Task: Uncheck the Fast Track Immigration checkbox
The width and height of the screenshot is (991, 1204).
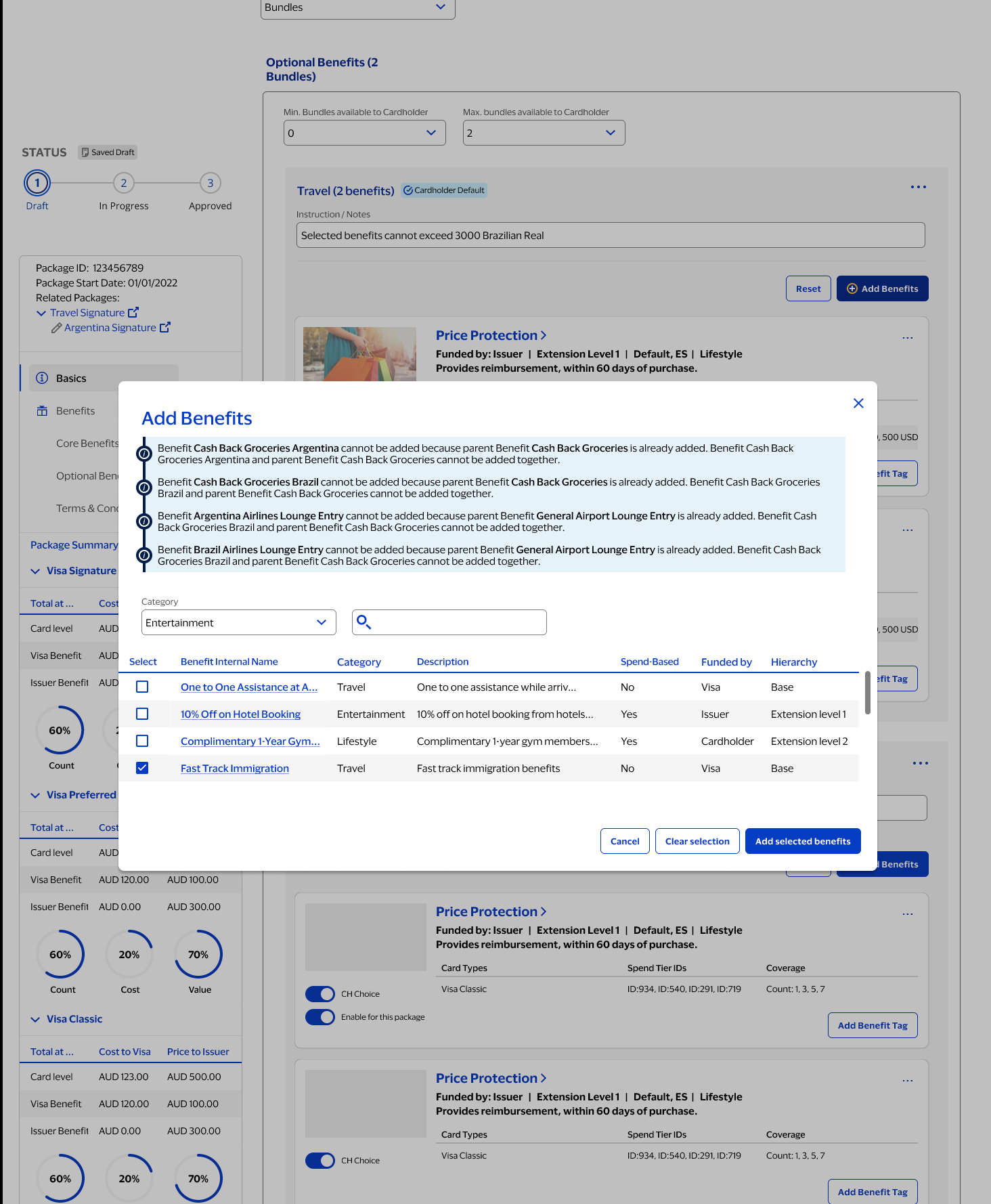Action: pos(142,768)
